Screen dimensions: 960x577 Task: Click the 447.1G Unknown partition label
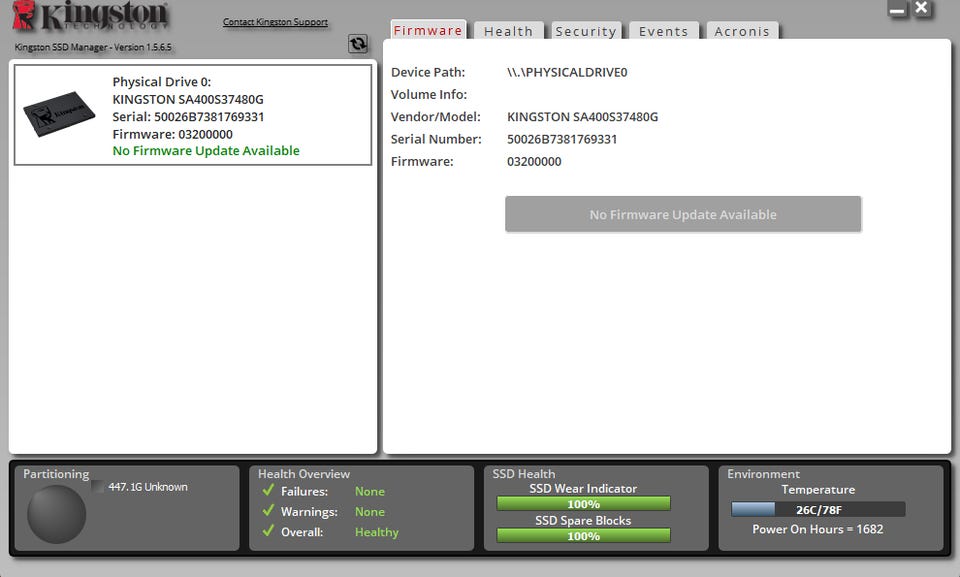pos(148,487)
